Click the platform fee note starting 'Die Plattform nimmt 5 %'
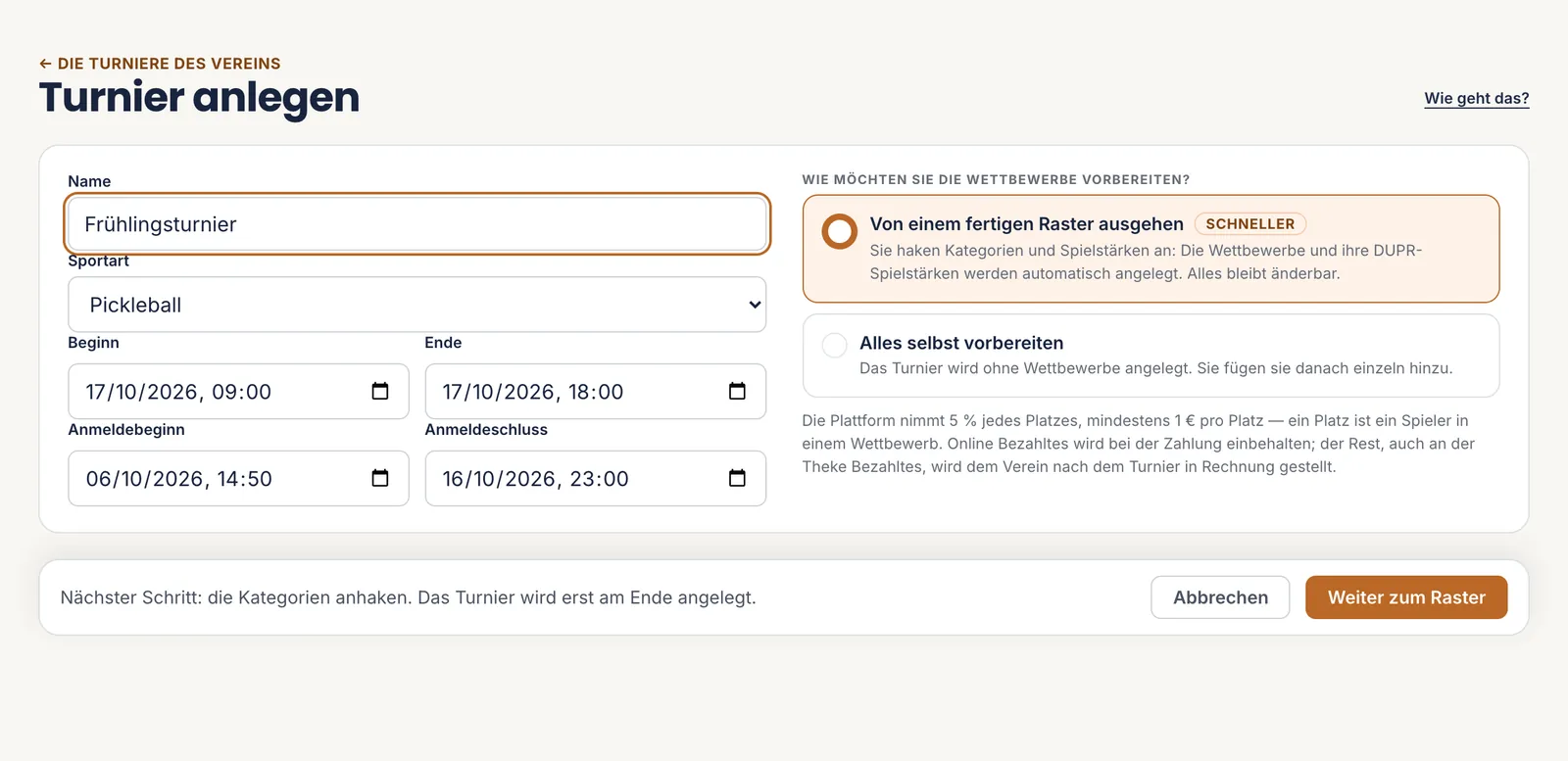The width and height of the screenshot is (1568, 761). pos(1139,444)
